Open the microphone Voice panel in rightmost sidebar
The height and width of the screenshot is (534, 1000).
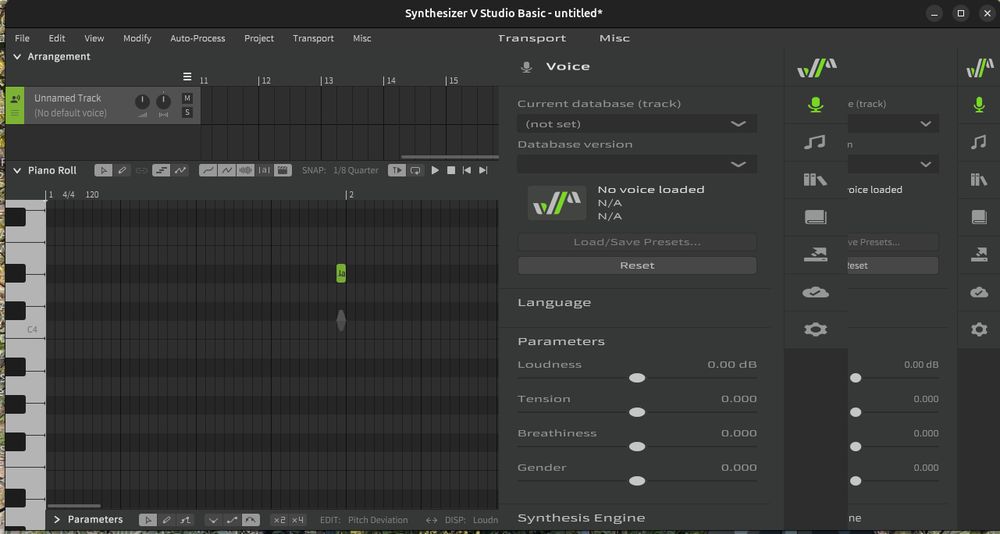(979, 105)
